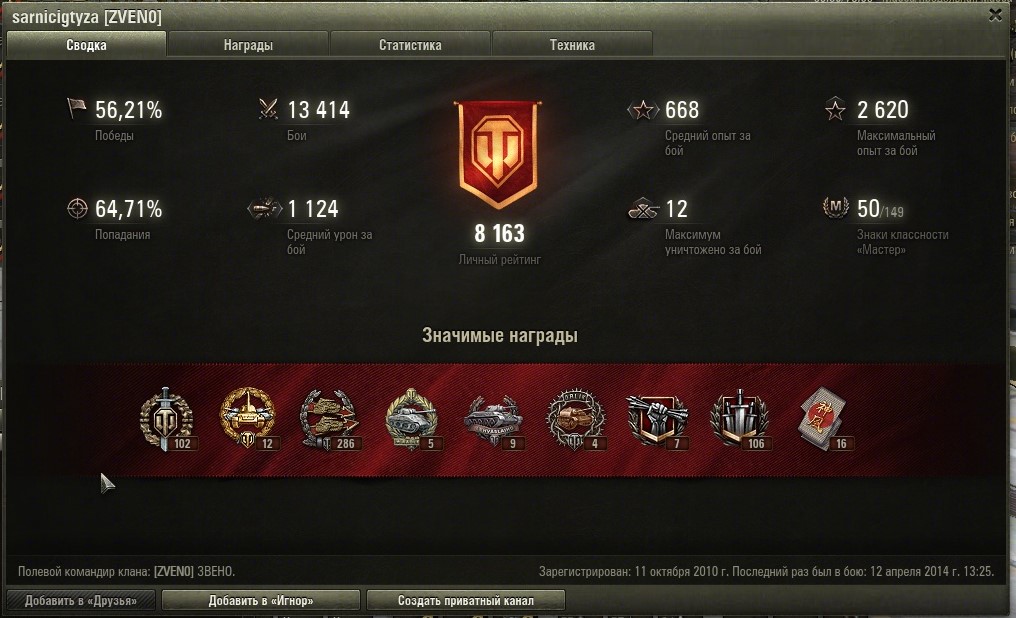Click the sword-and-shield medal with count 102

167,420
